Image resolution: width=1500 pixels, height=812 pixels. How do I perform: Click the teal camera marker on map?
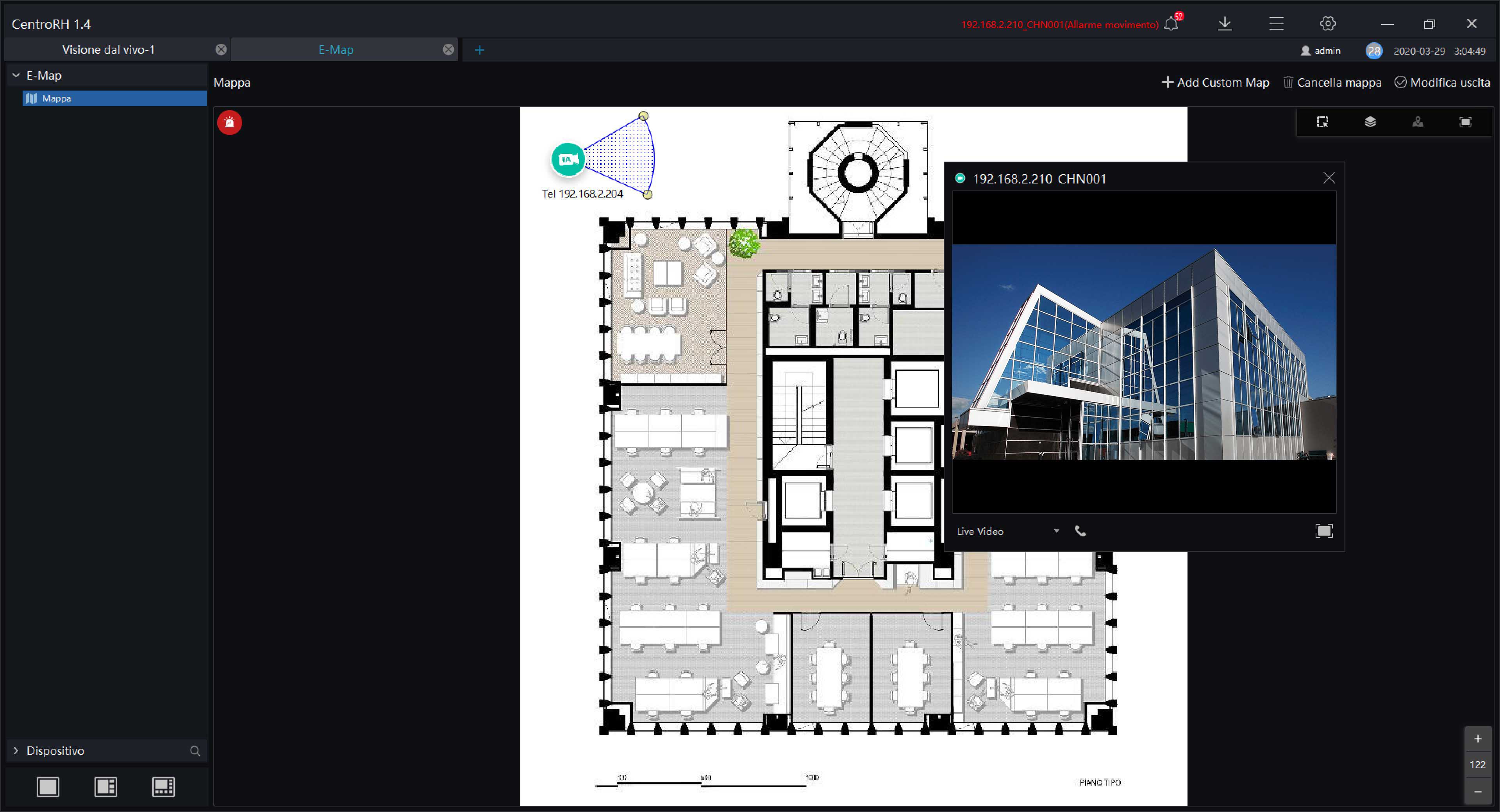point(567,159)
